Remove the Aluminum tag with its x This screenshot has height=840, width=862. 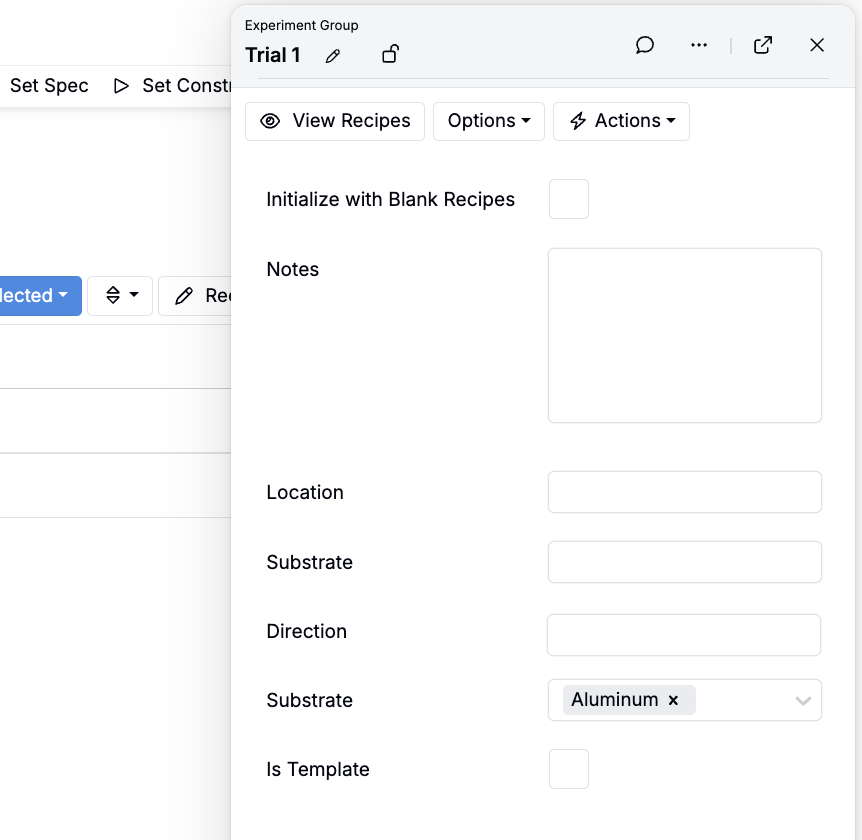674,700
